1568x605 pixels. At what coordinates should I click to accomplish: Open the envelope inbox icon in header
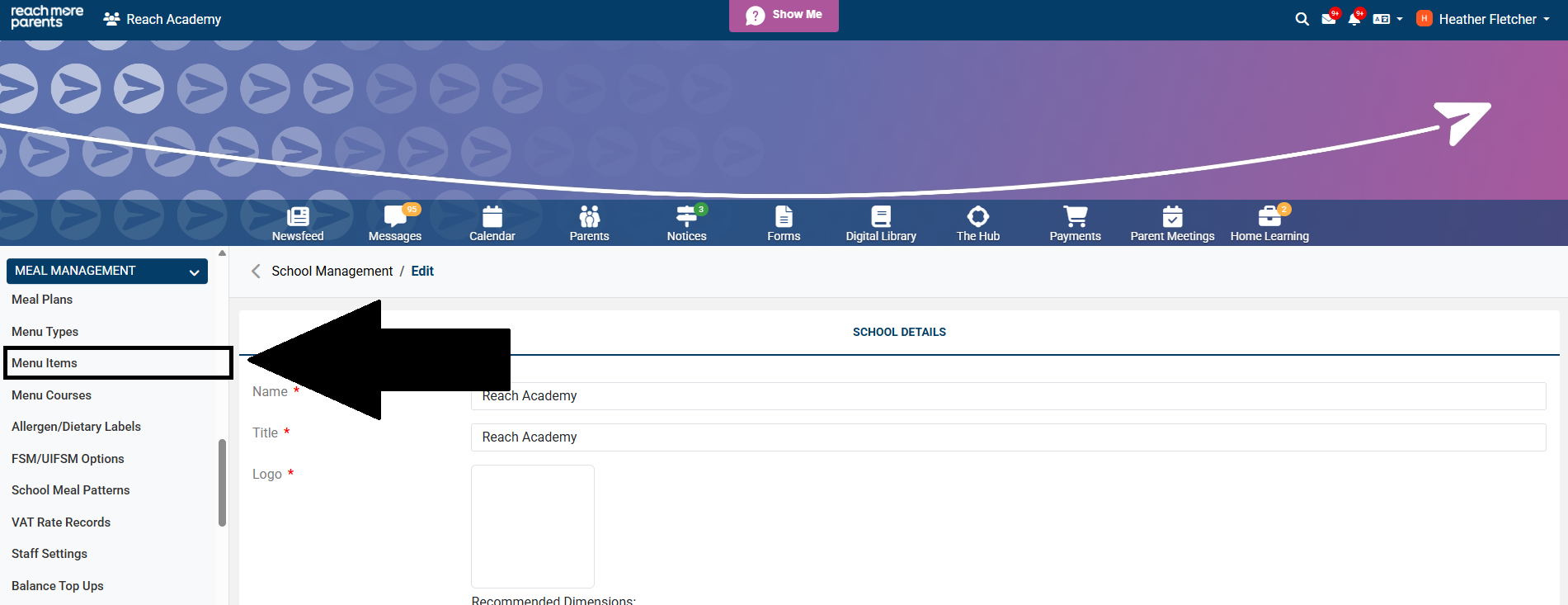1328,19
